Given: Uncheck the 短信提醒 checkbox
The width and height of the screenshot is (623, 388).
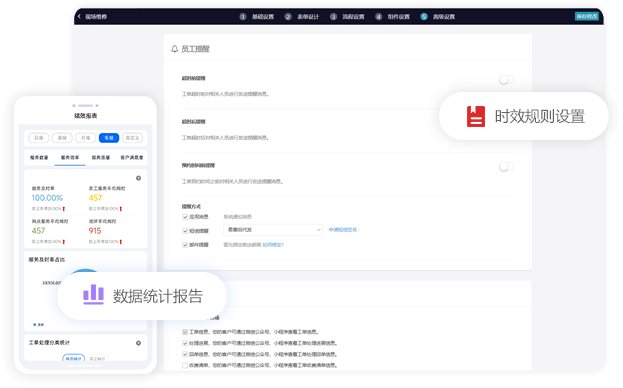Looking at the screenshot, I should tap(185, 231).
